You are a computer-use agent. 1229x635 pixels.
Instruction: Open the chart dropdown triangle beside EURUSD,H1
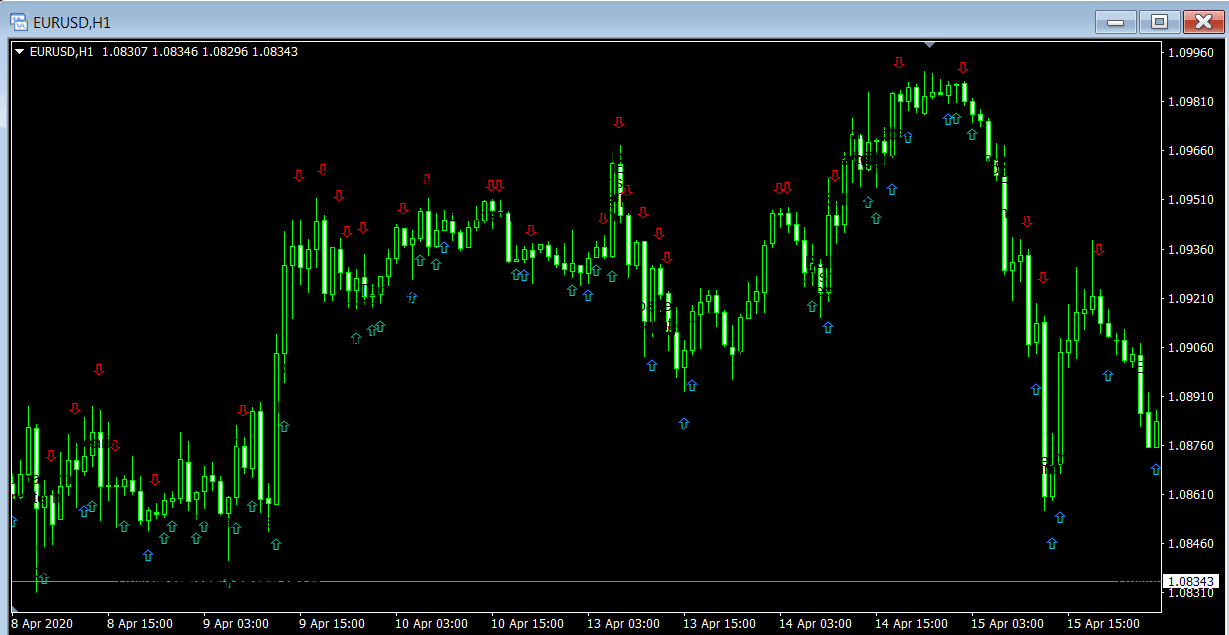coord(19,51)
